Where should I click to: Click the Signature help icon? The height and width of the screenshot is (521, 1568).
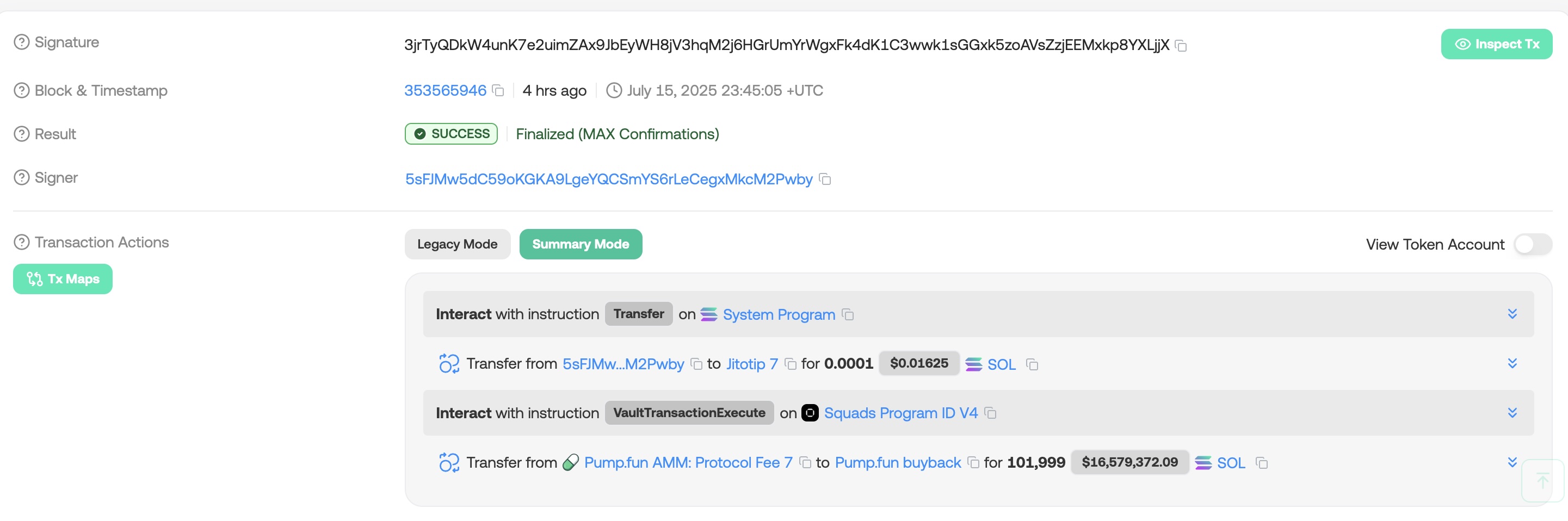point(22,42)
